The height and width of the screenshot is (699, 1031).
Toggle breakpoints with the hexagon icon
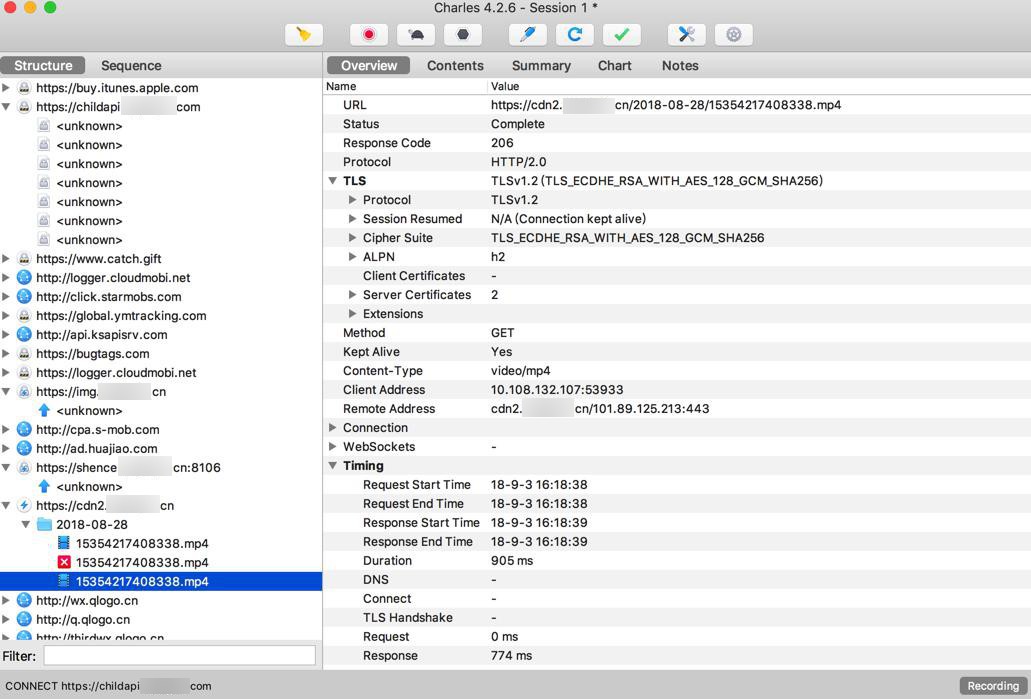[x=462, y=34]
